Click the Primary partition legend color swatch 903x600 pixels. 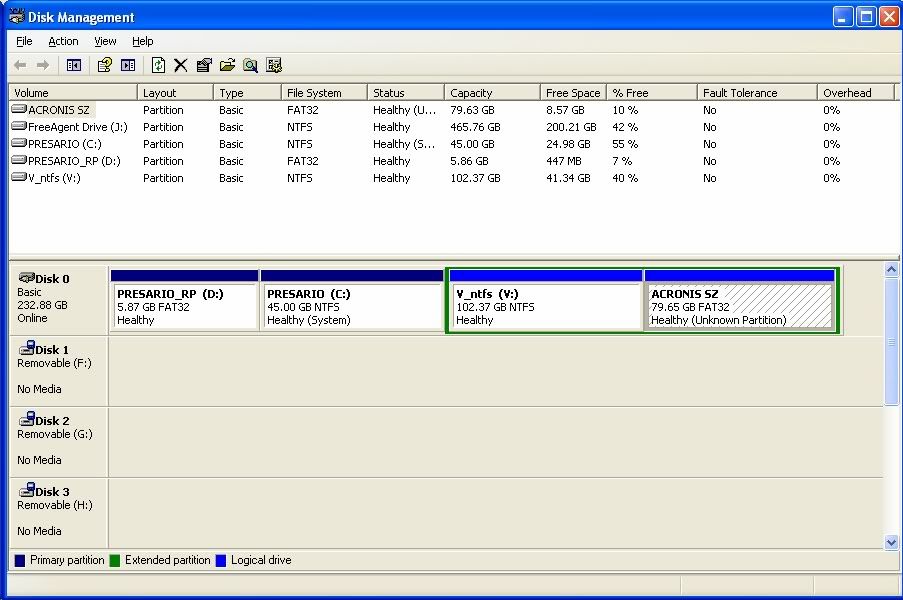(20, 560)
